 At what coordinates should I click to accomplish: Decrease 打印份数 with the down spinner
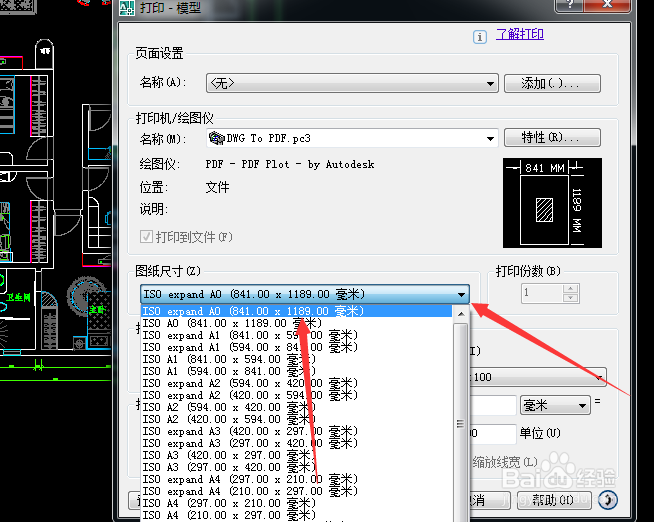(570, 298)
